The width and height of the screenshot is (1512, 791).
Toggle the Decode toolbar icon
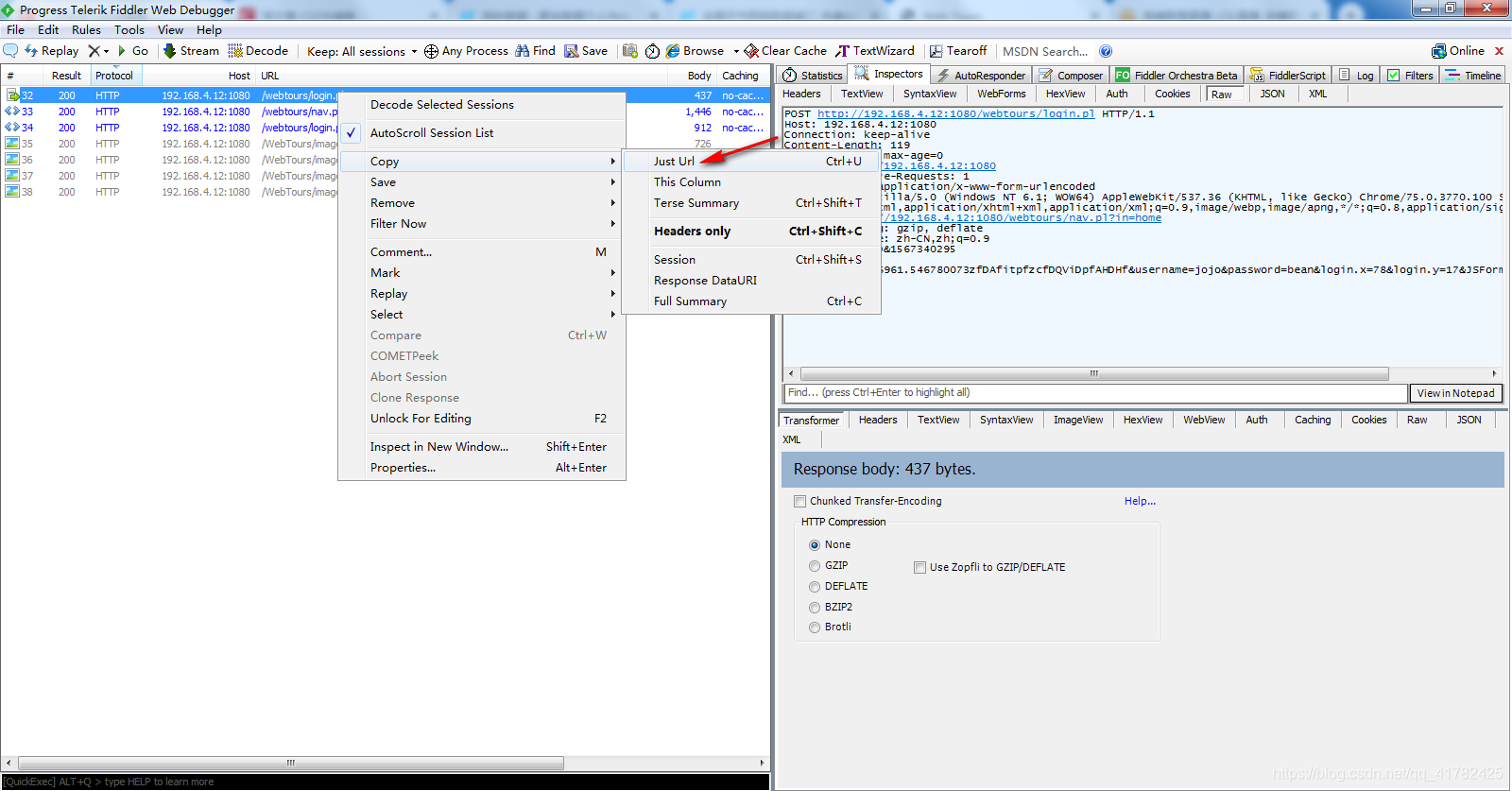[235, 51]
